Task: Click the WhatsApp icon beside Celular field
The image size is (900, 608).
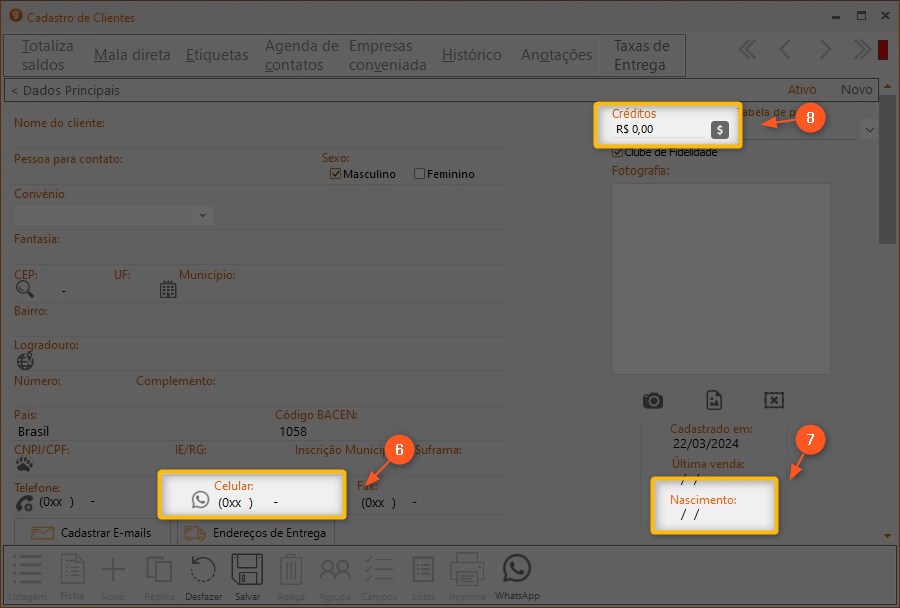Action: (x=200, y=501)
